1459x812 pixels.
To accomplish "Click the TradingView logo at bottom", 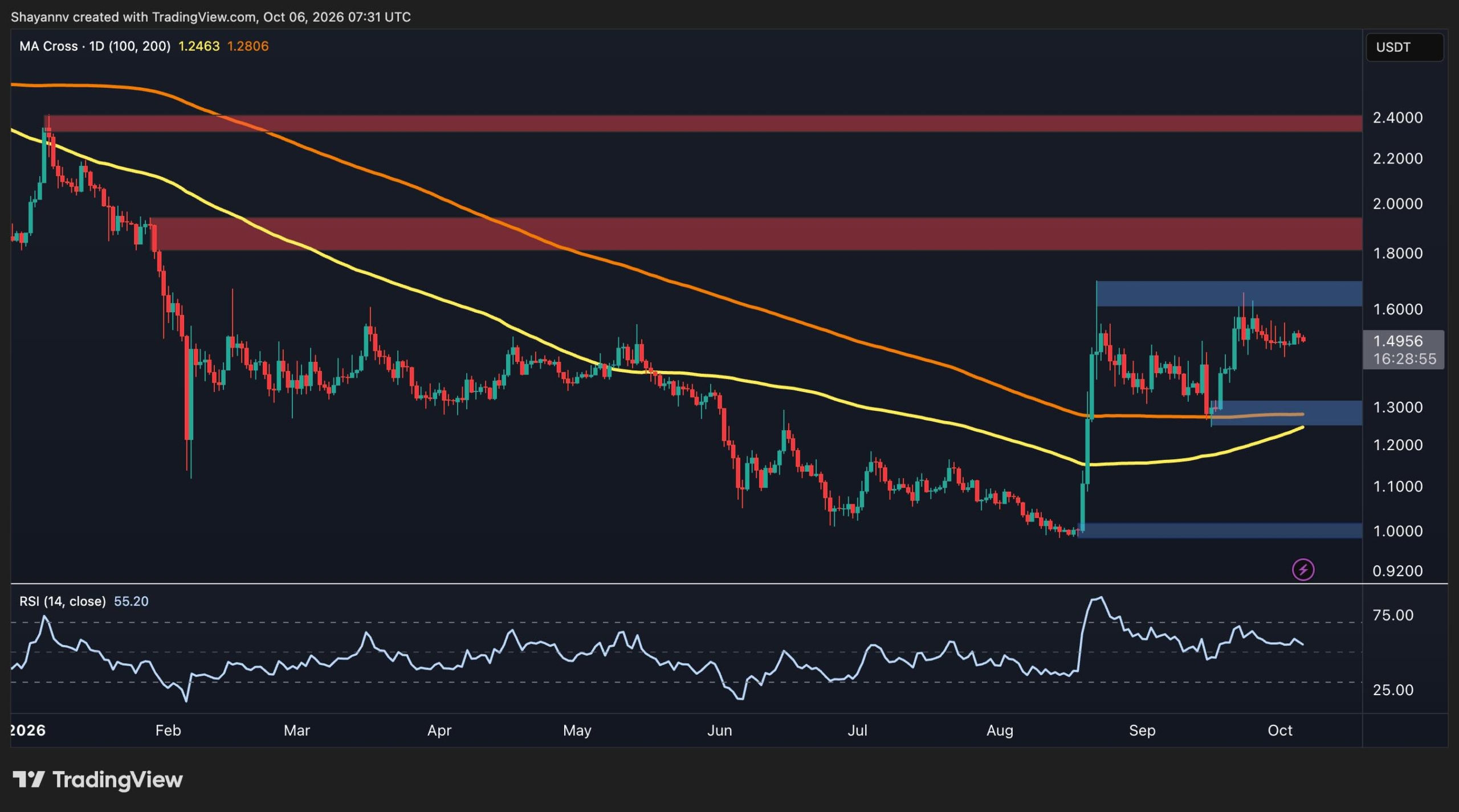I will (97, 779).
